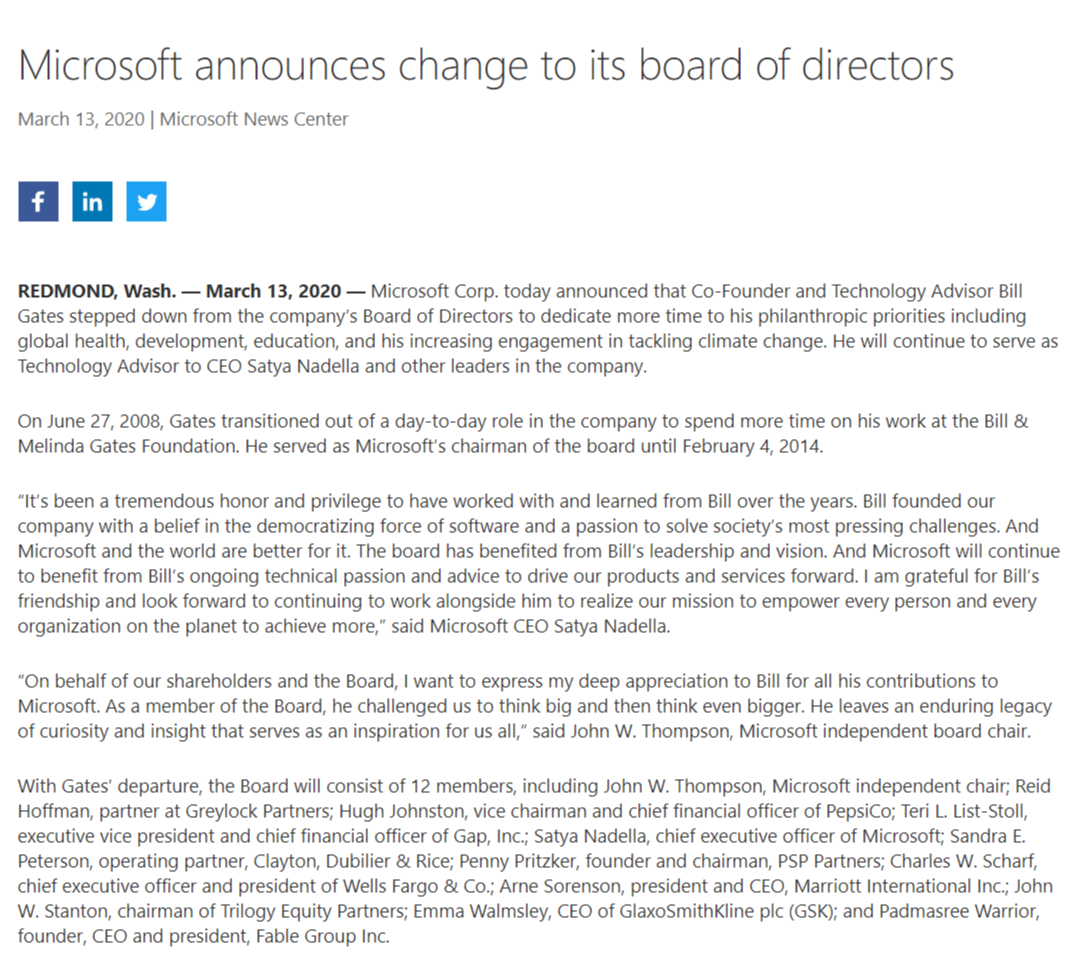Click the Satya Nadella quote paragraph
Viewport: 1077px width, 961px height.
coord(538,563)
